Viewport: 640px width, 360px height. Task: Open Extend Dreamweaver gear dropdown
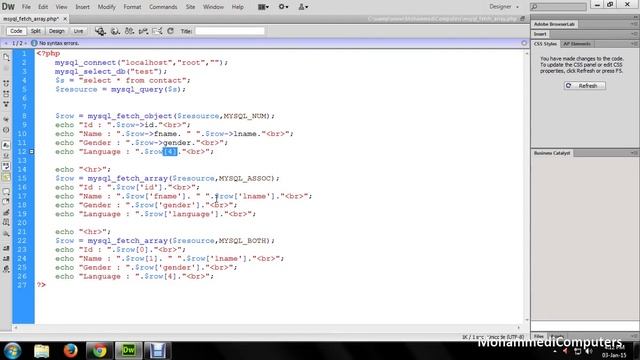[283, 7]
